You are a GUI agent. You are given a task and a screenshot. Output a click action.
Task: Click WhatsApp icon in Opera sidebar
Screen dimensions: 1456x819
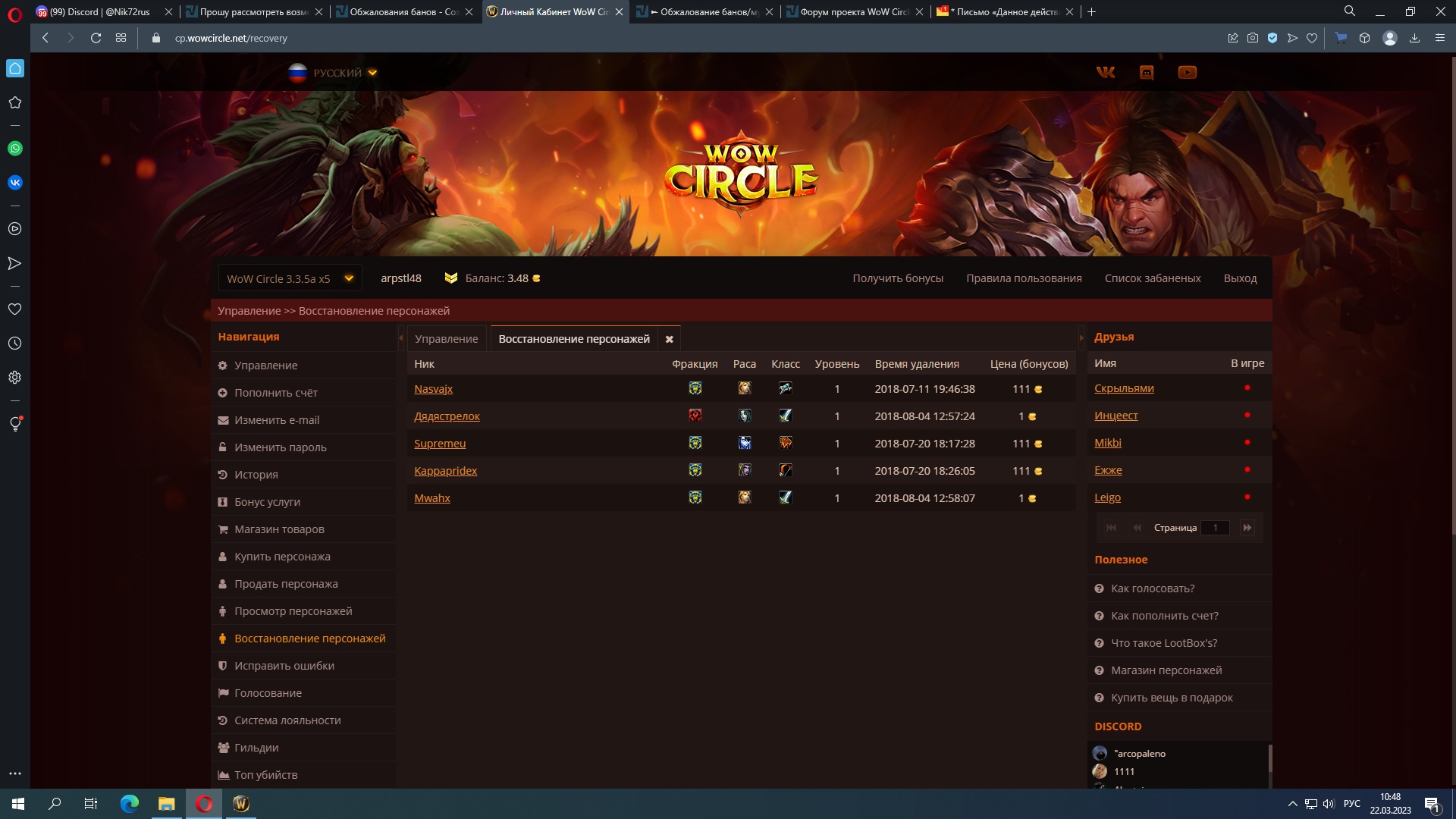click(x=15, y=149)
